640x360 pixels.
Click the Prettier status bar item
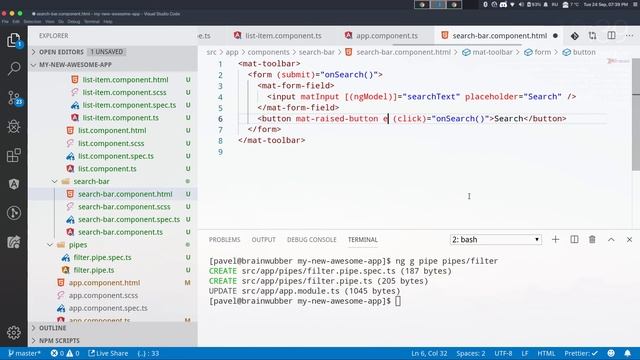pos(581,353)
